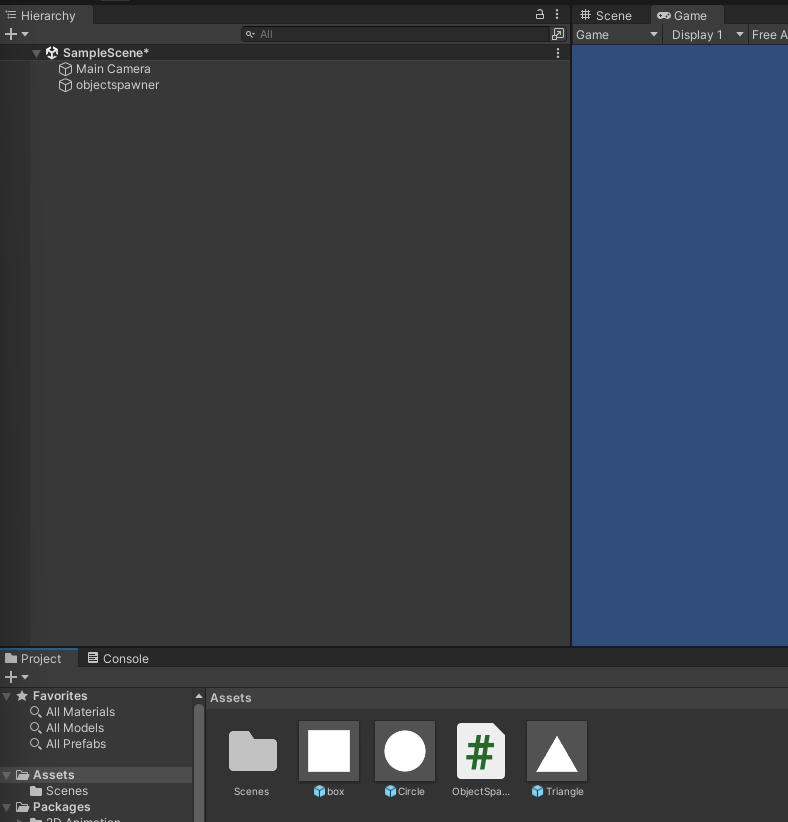Click the search icon beside All Materials
Viewport: 788px width, 822px height.
pyautogui.click(x=36, y=712)
